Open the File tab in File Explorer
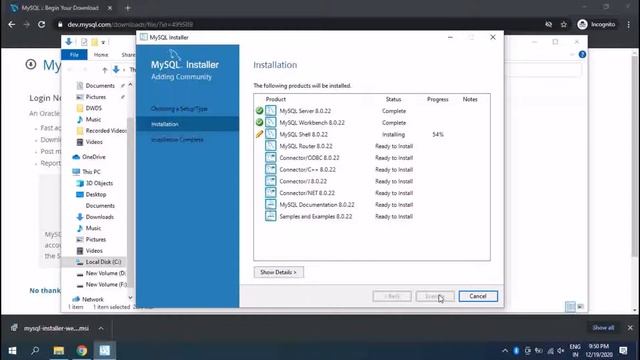 tap(74, 54)
